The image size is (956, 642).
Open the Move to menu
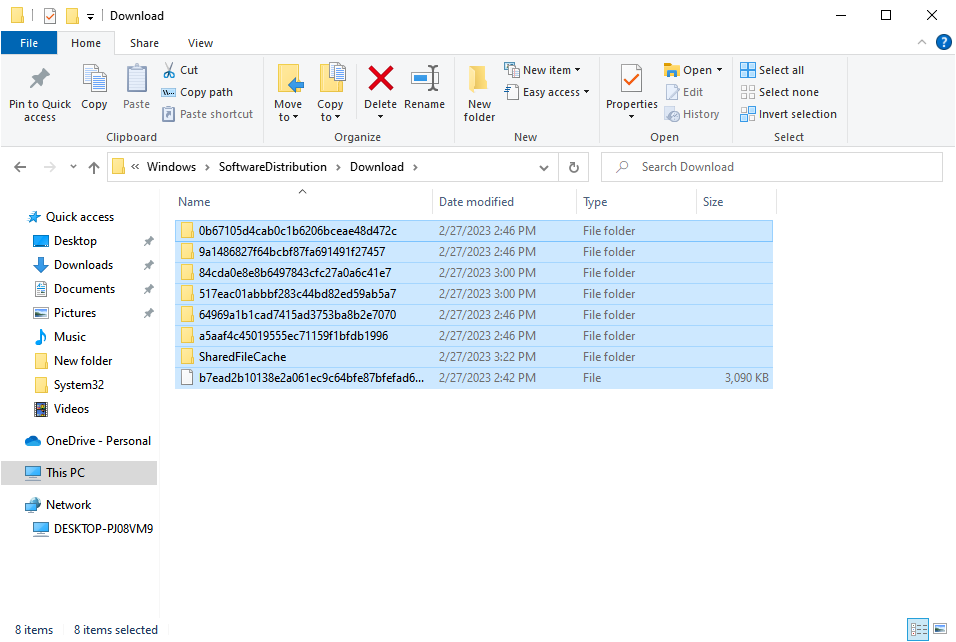(288, 93)
